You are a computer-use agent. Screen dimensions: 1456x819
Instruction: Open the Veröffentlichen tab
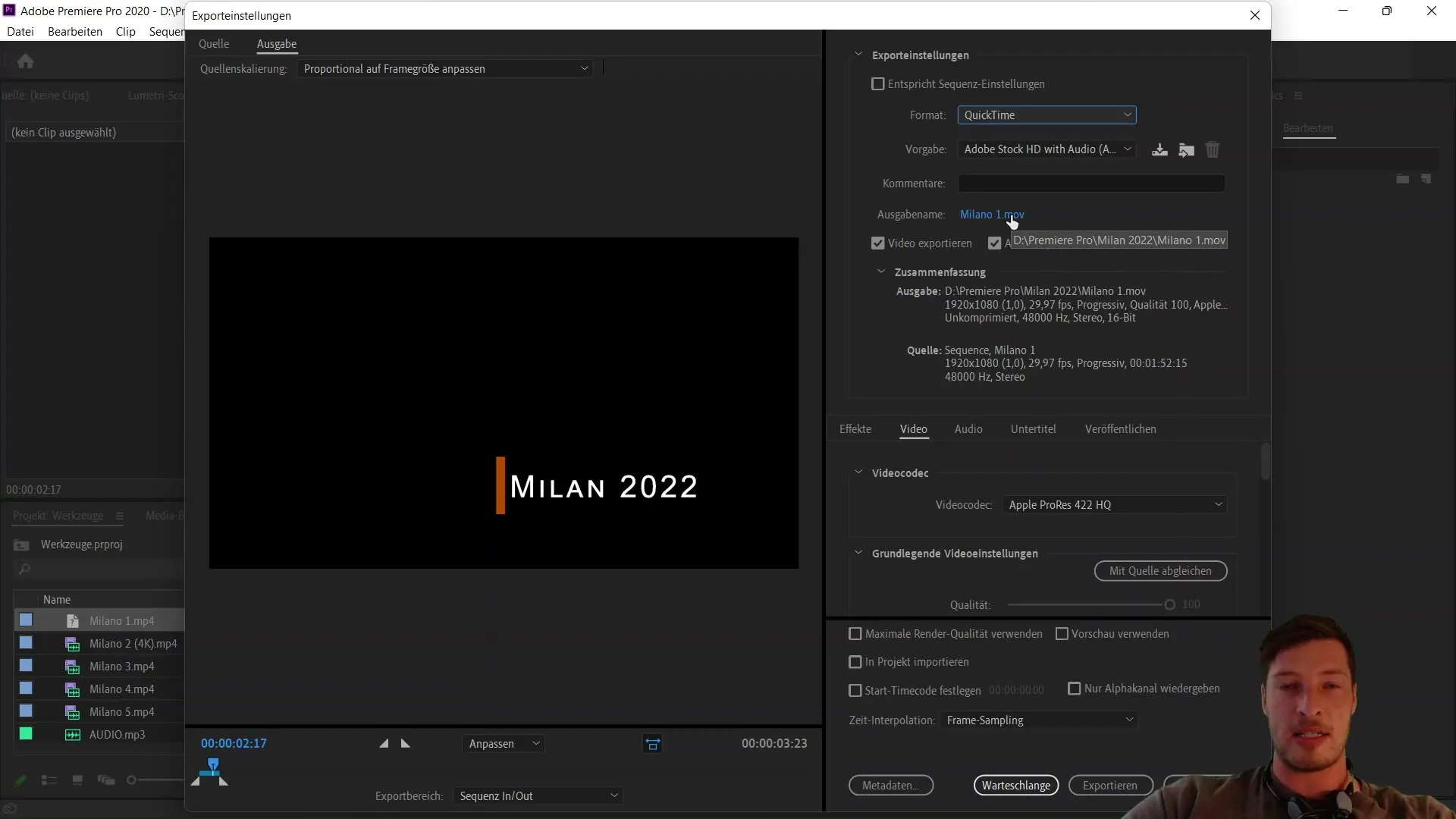pos(1120,429)
